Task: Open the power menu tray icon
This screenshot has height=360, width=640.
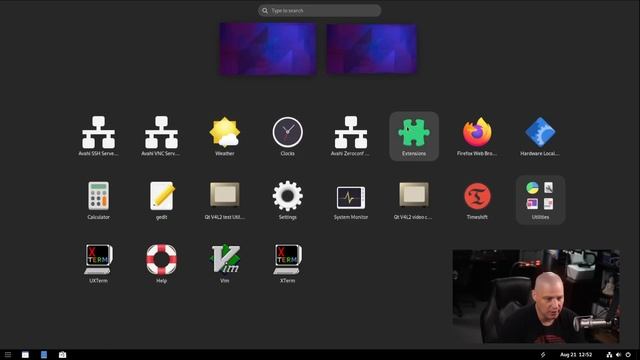Action: pos(628,355)
